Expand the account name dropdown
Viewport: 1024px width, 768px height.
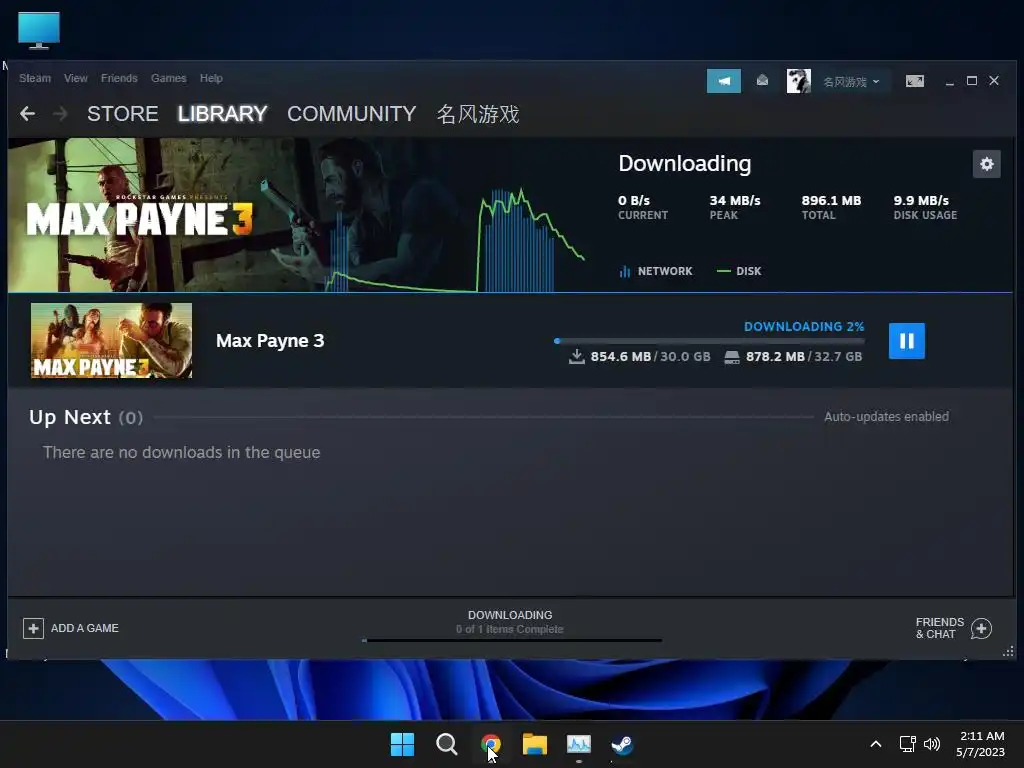[x=851, y=82]
